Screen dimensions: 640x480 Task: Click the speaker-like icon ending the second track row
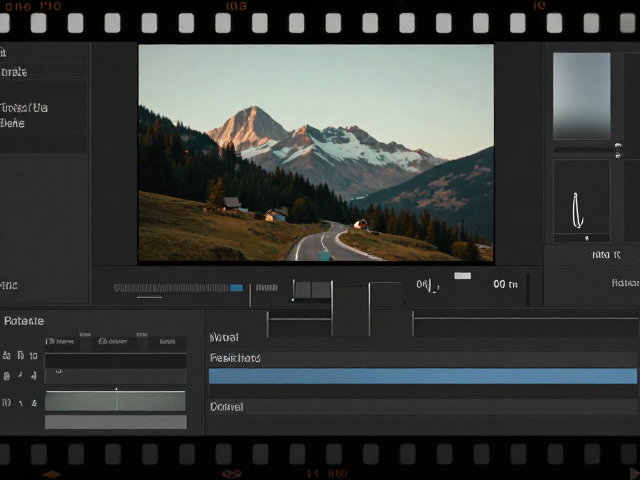pos(34,376)
